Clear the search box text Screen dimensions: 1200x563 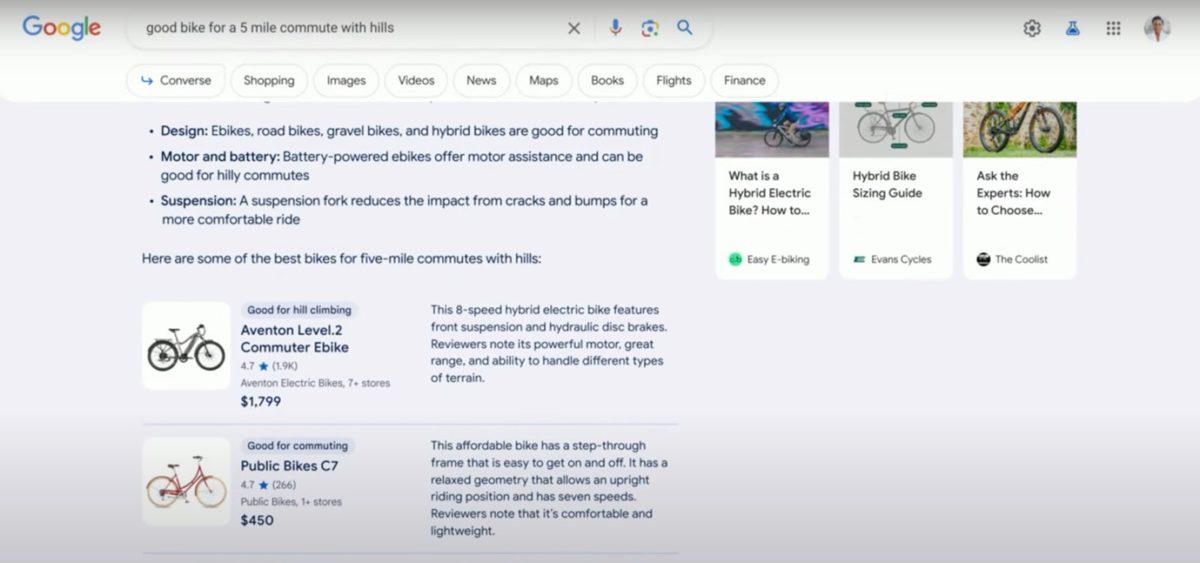[574, 28]
